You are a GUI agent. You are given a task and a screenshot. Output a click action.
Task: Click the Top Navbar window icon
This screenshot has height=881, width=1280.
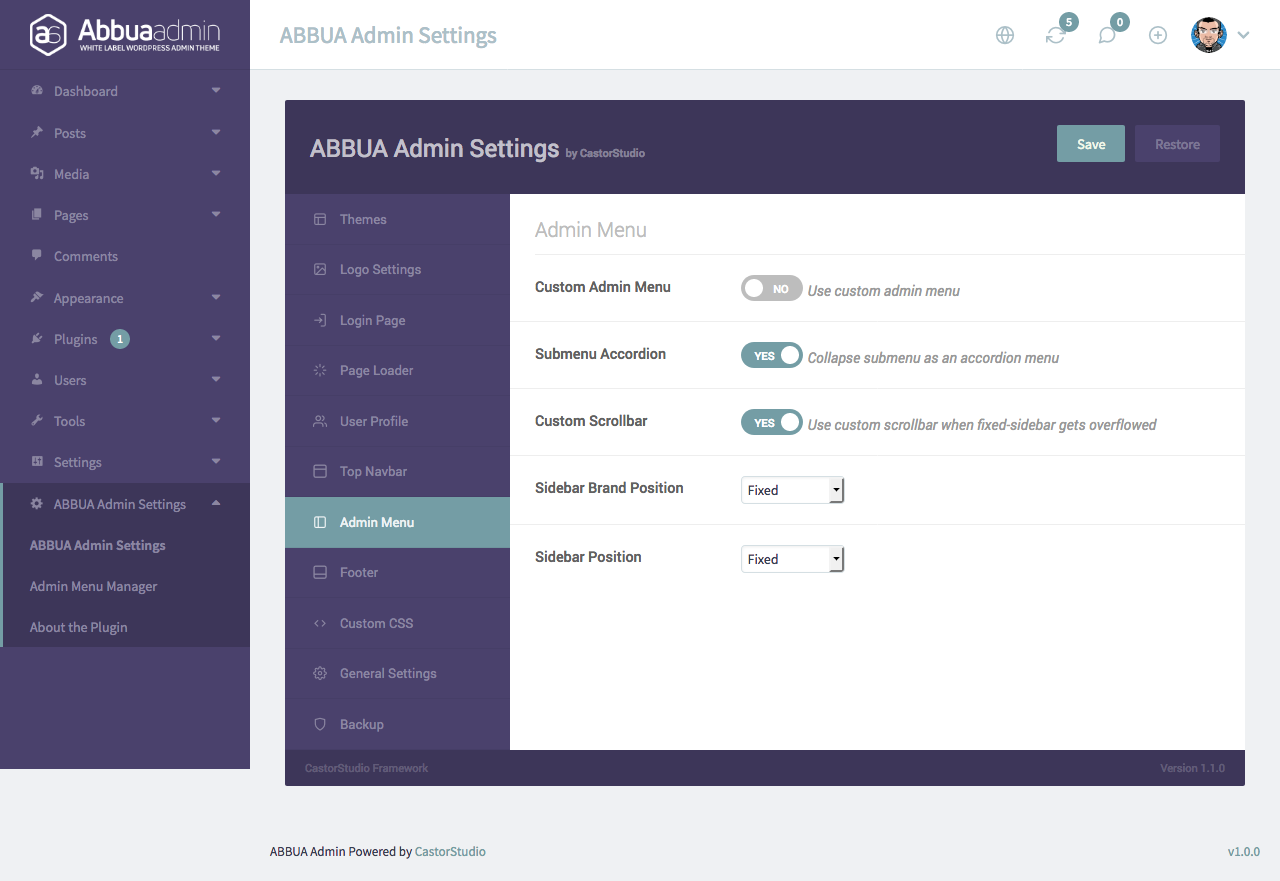point(320,471)
